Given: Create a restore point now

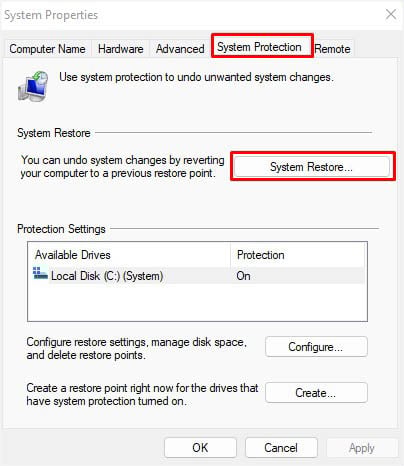Looking at the screenshot, I should pyautogui.click(x=316, y=393).
